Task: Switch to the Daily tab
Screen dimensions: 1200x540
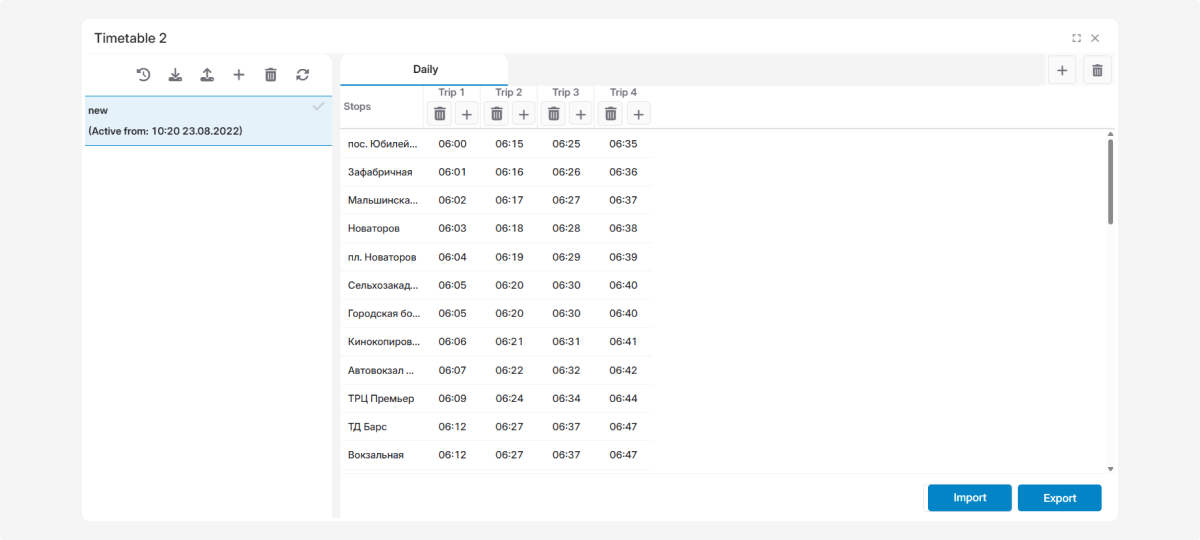Action: pos(425,70)
